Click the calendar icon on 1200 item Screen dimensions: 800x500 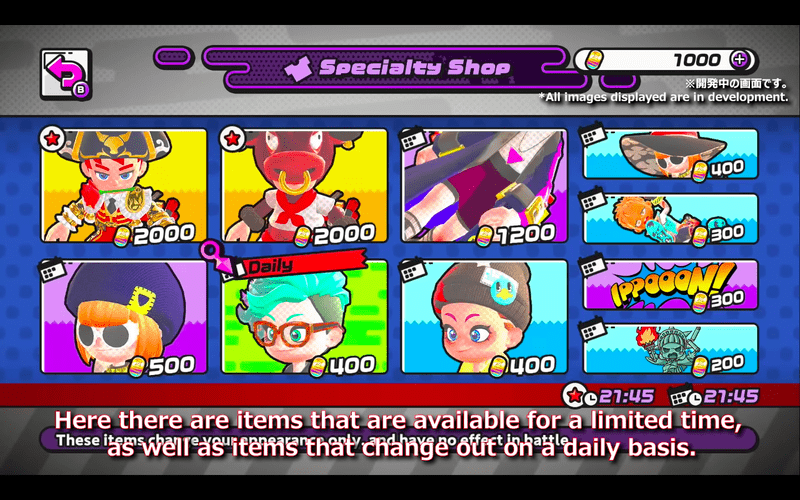coord(414,139)
